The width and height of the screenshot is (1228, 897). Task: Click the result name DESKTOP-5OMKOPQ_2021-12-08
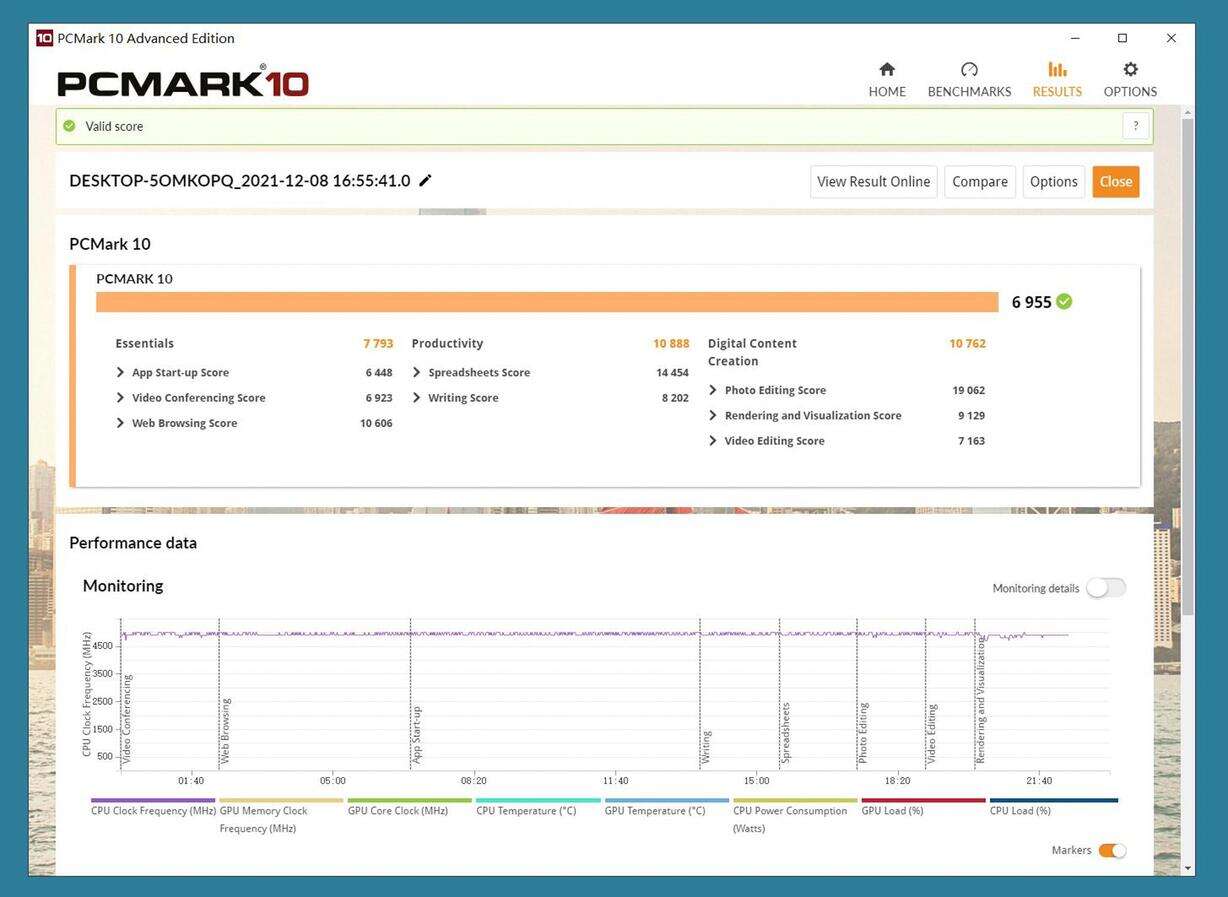(x=240, y=180)
